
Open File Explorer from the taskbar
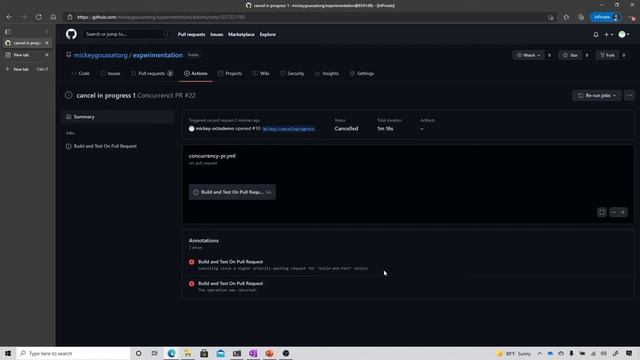click(188, 353)
